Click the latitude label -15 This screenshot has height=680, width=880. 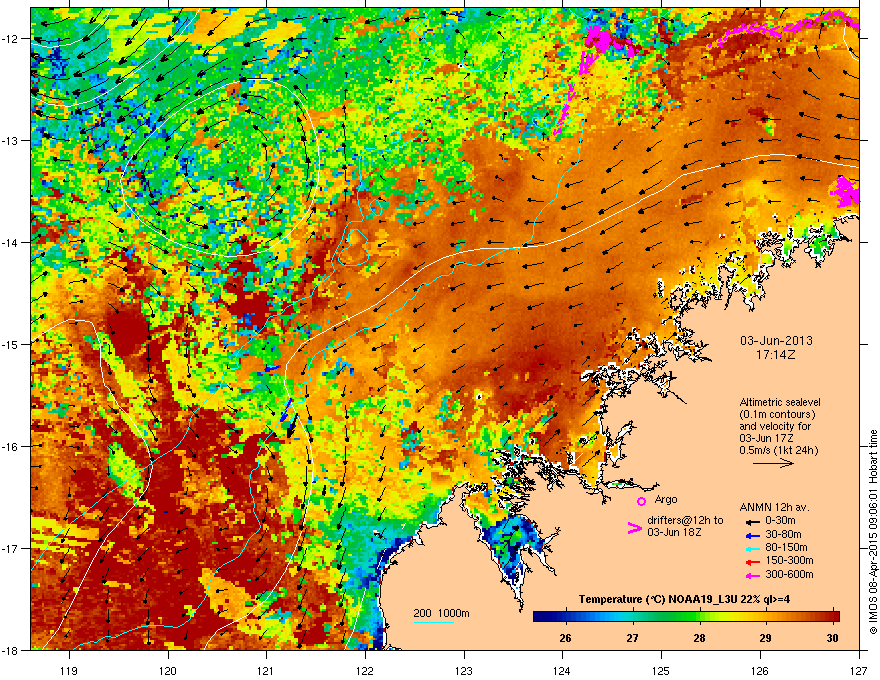pos(10,344)
